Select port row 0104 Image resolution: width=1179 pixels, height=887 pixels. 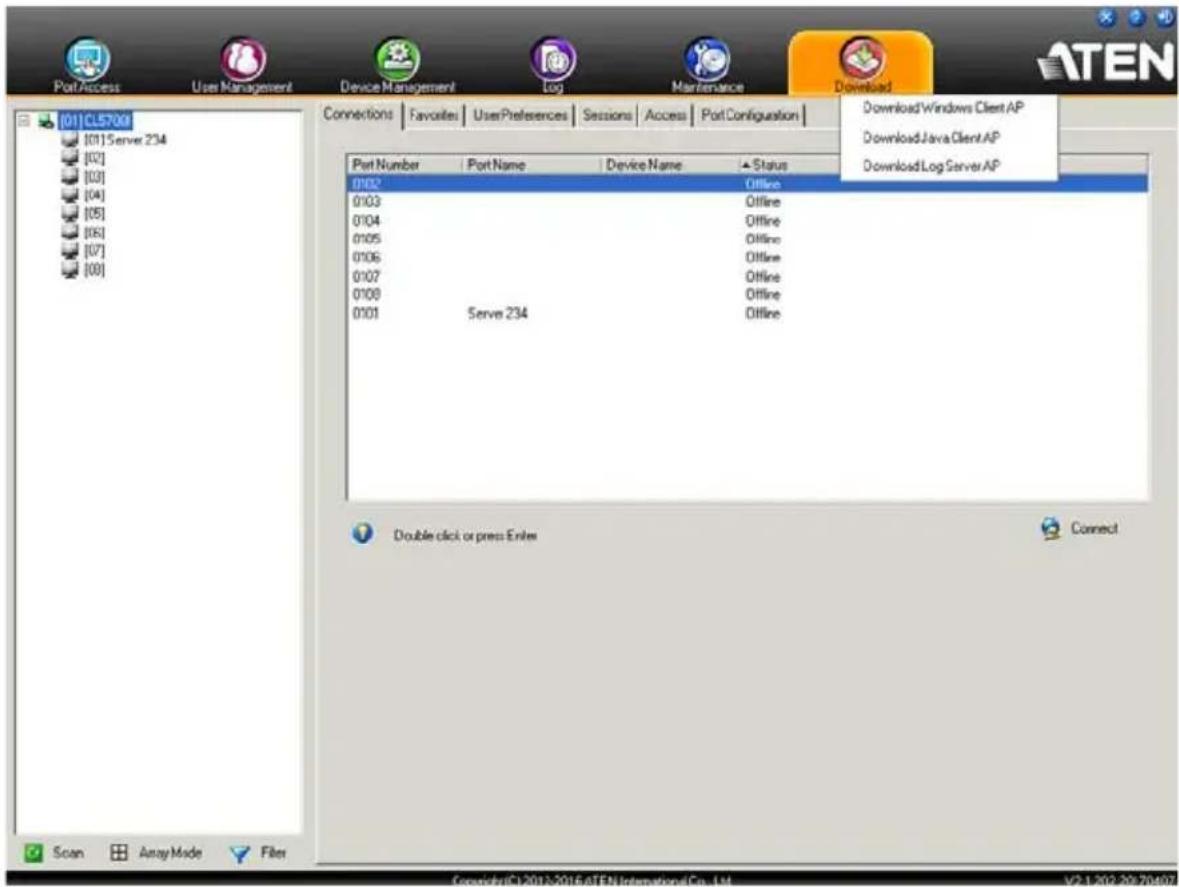coord(747,220)
